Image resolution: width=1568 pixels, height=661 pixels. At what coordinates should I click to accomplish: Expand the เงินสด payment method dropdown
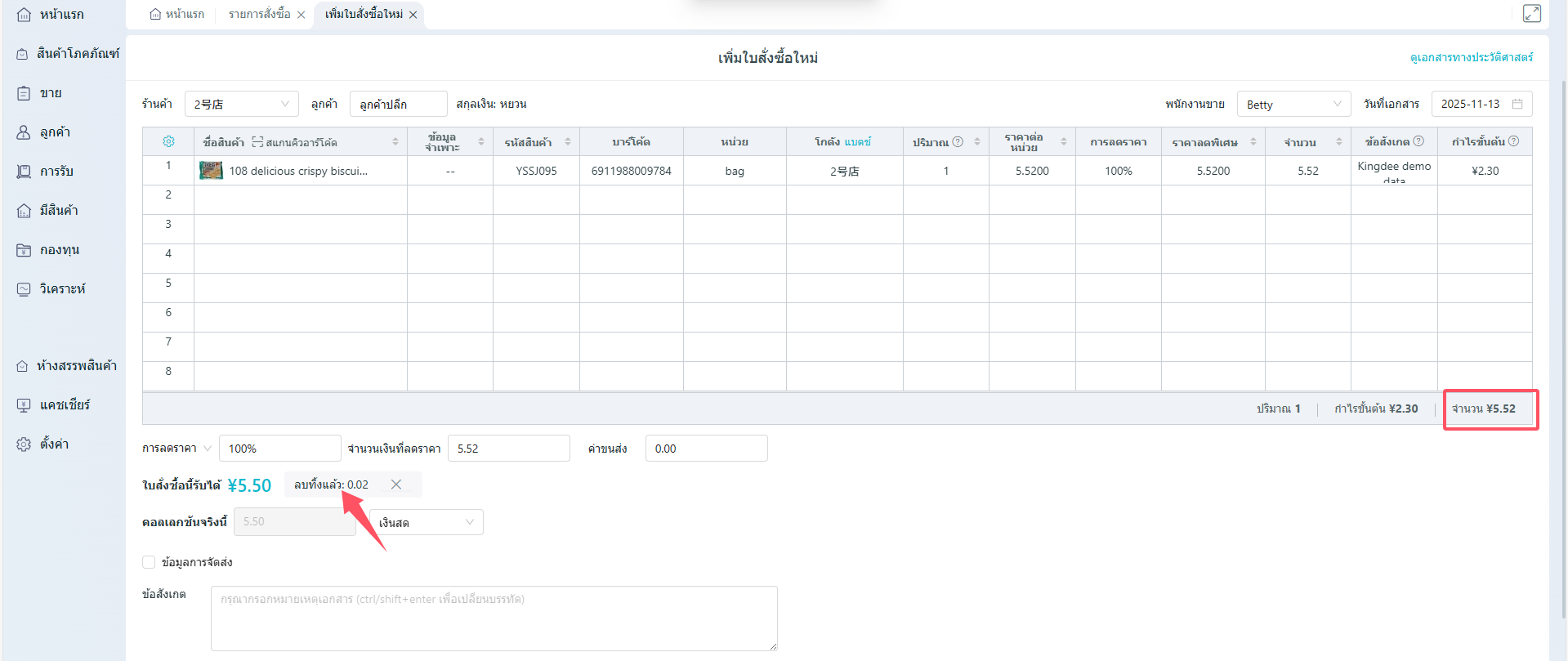point(426,522)
